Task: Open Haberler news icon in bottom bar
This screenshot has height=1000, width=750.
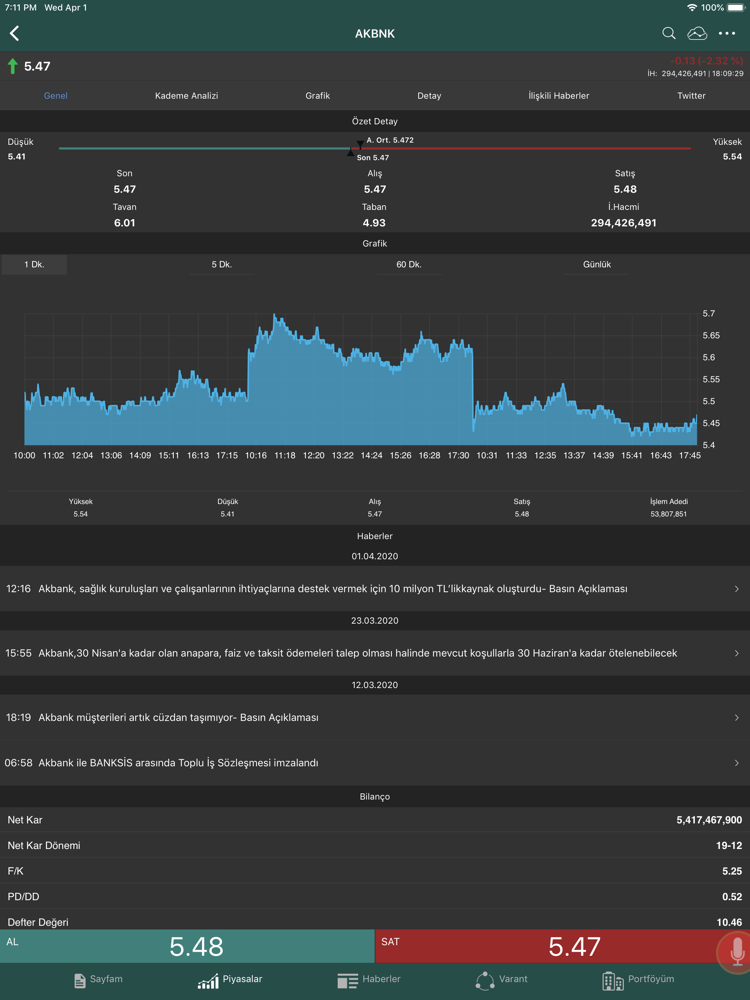Action: (348, 980)
